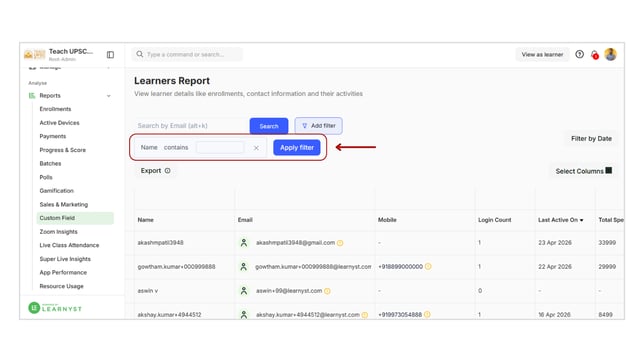Click learner name gowtham.kumar+000999888
Screen dimensions: 644x362
[x=176, y=267]
